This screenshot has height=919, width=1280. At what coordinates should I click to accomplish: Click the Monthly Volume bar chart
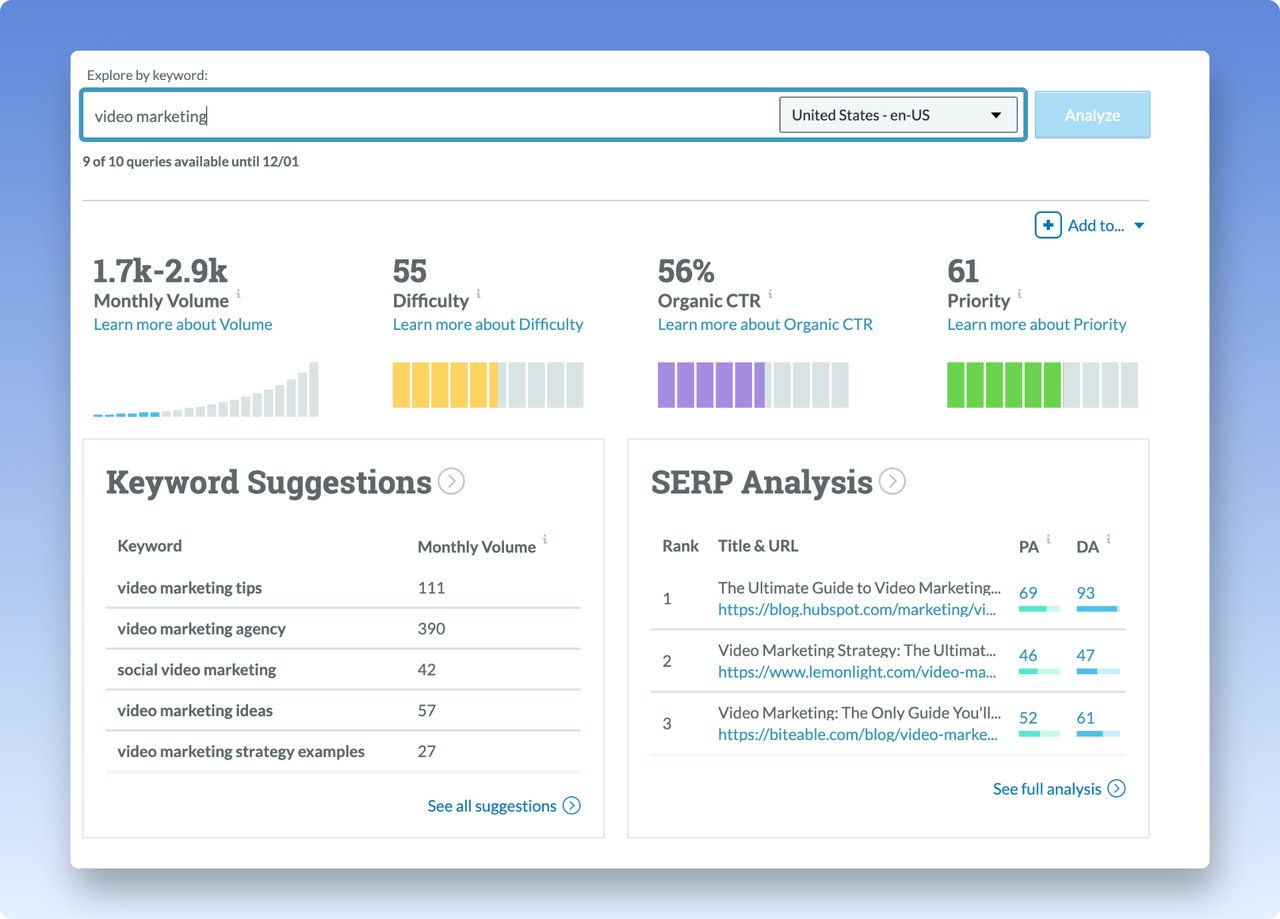point(206,389)
